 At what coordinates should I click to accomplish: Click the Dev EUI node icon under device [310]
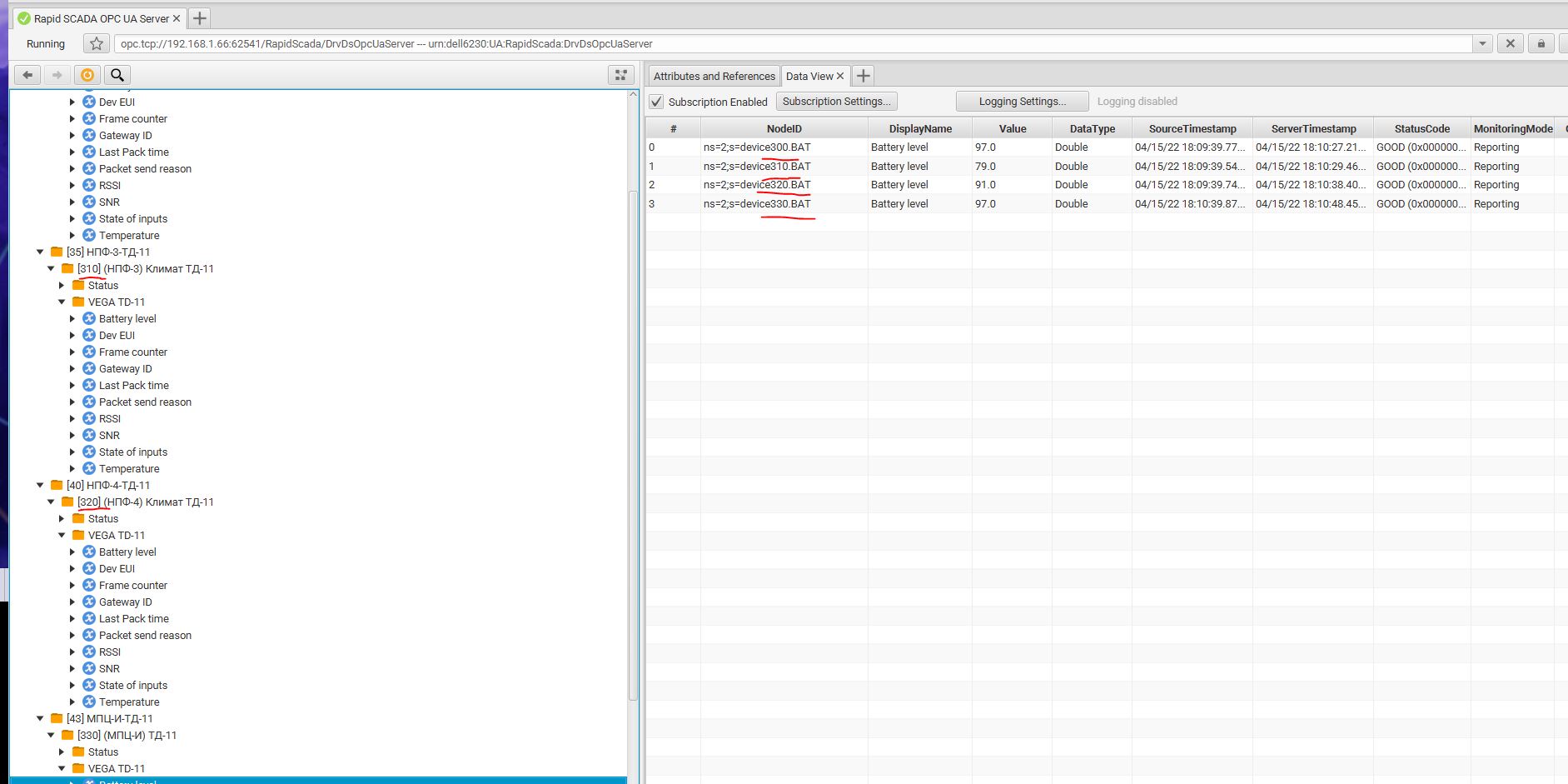[89, 335]
